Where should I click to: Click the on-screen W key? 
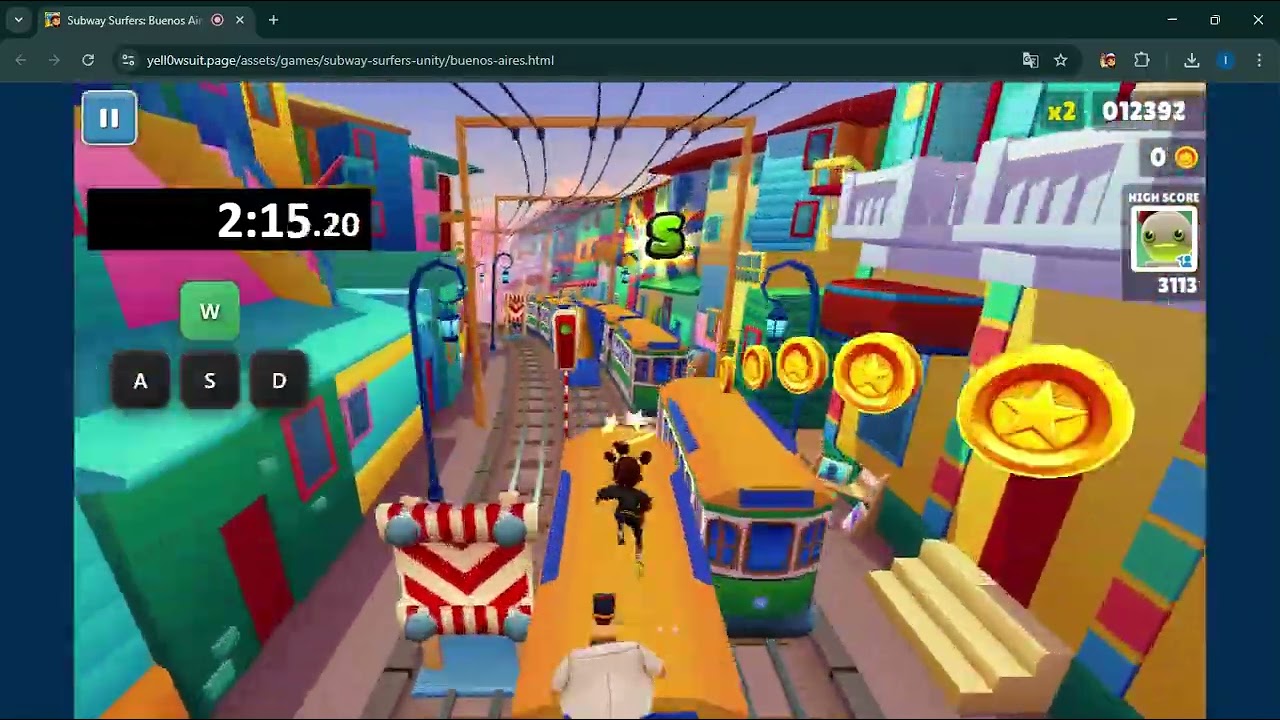(x=209, y=311)
